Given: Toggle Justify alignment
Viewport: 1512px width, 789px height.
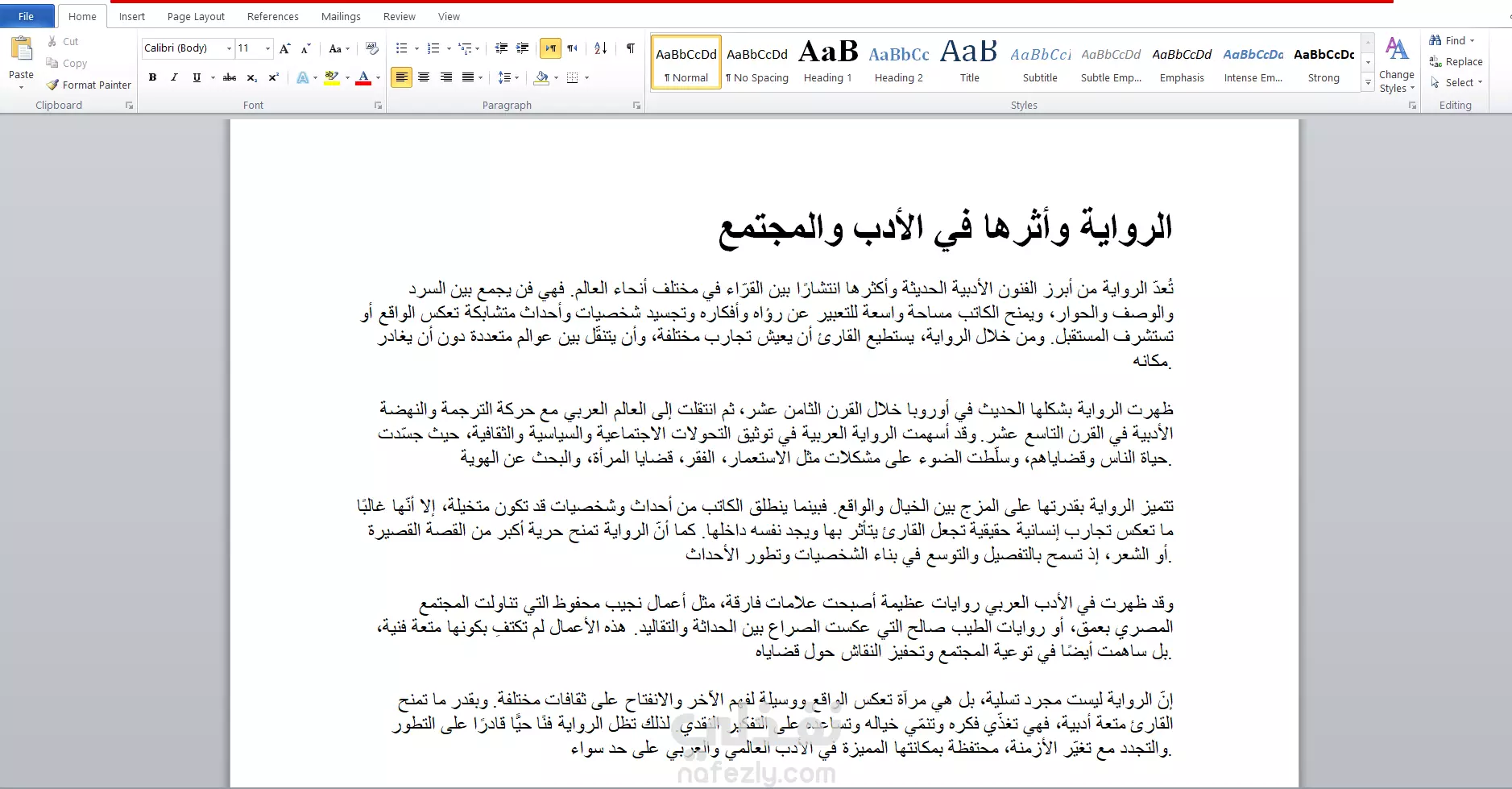Looking at the screenshot, I should tap(468, 77).
